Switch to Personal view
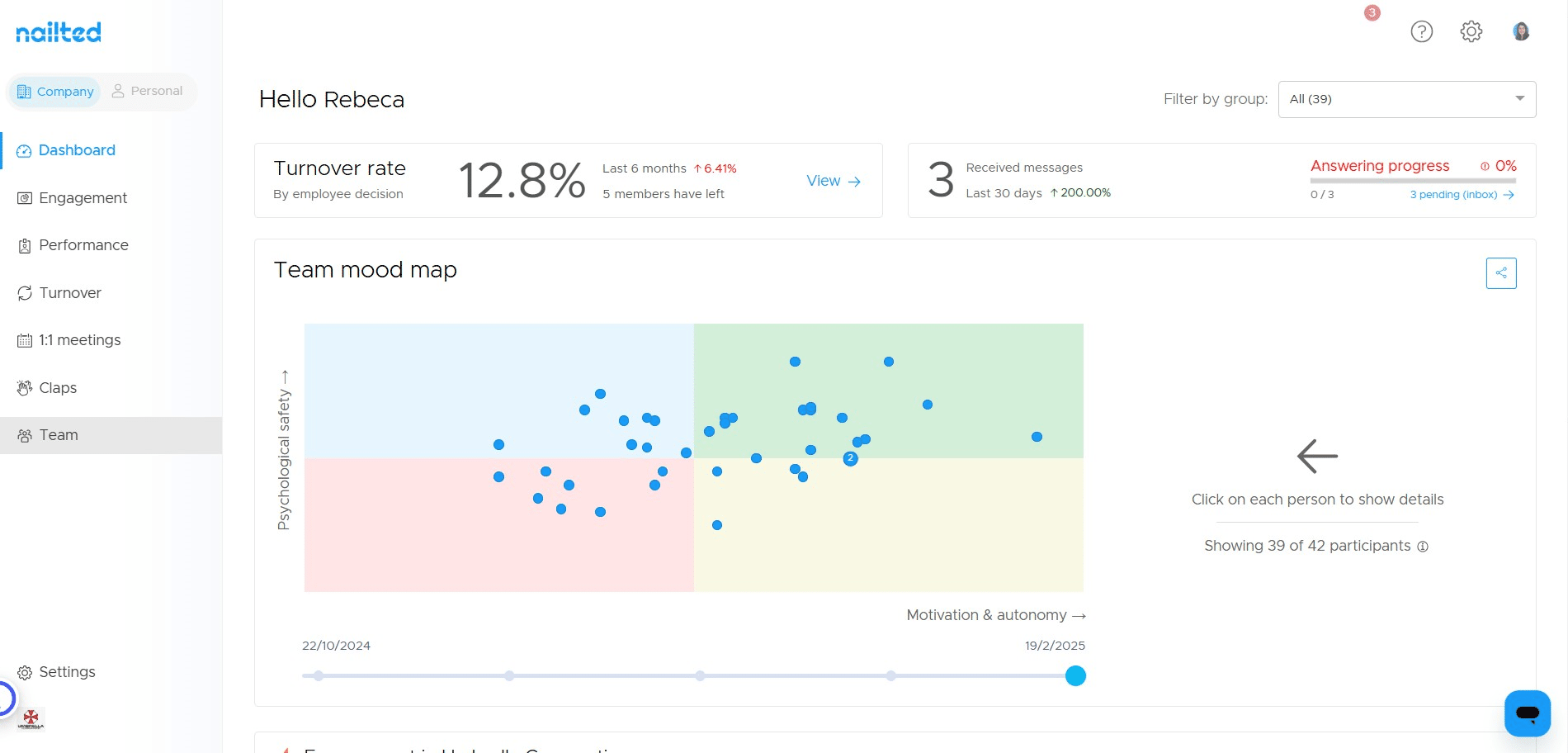The width and height of the screenshot is (1568, 753). (147, 91)
